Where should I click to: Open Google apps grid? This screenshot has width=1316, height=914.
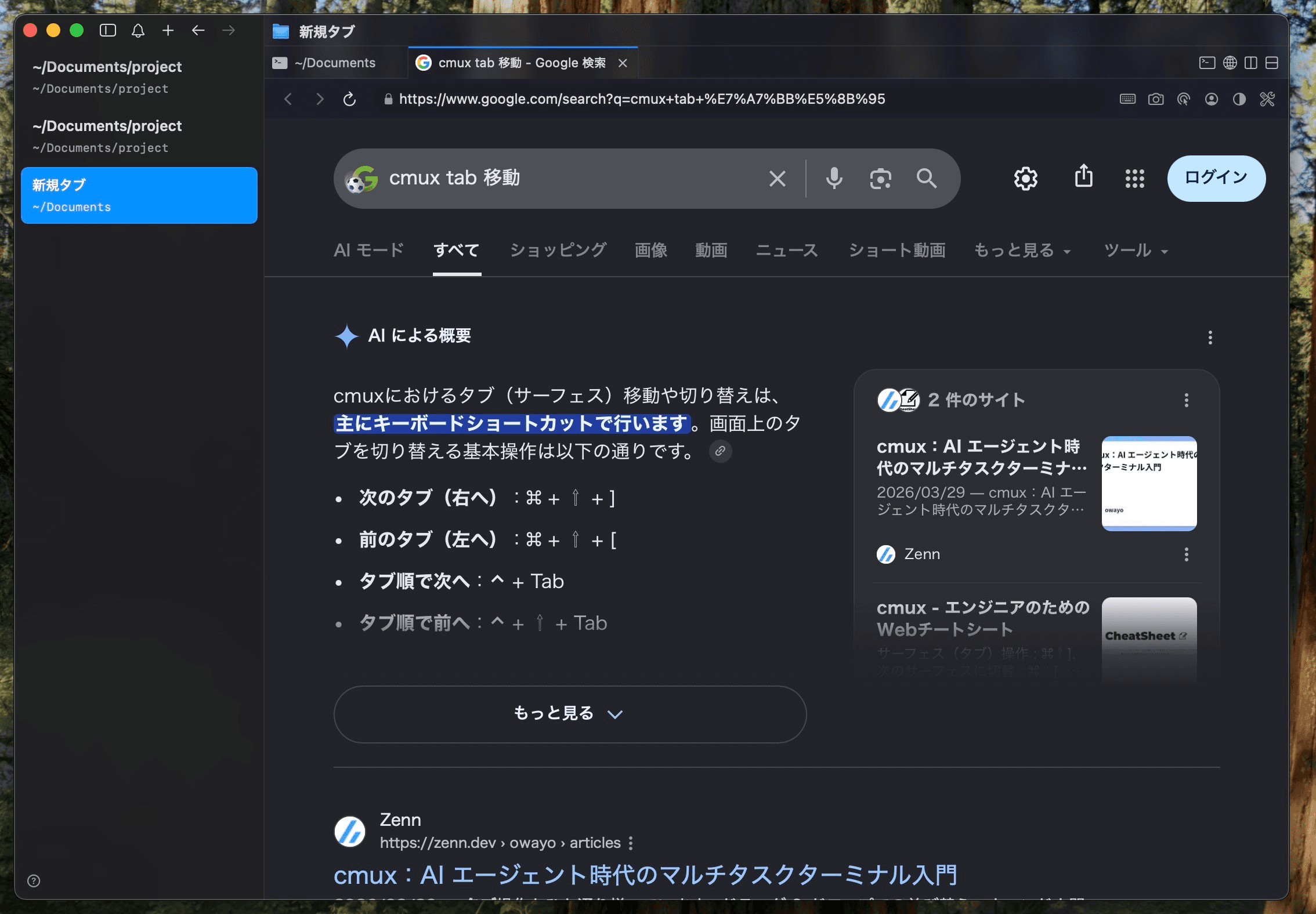coord(1135,179)
